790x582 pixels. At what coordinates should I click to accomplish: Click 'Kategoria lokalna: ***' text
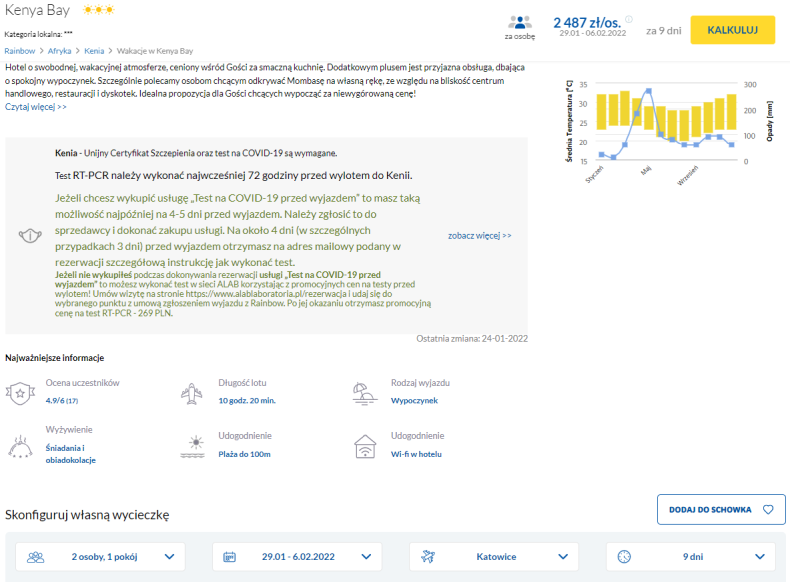coord(38,34)
